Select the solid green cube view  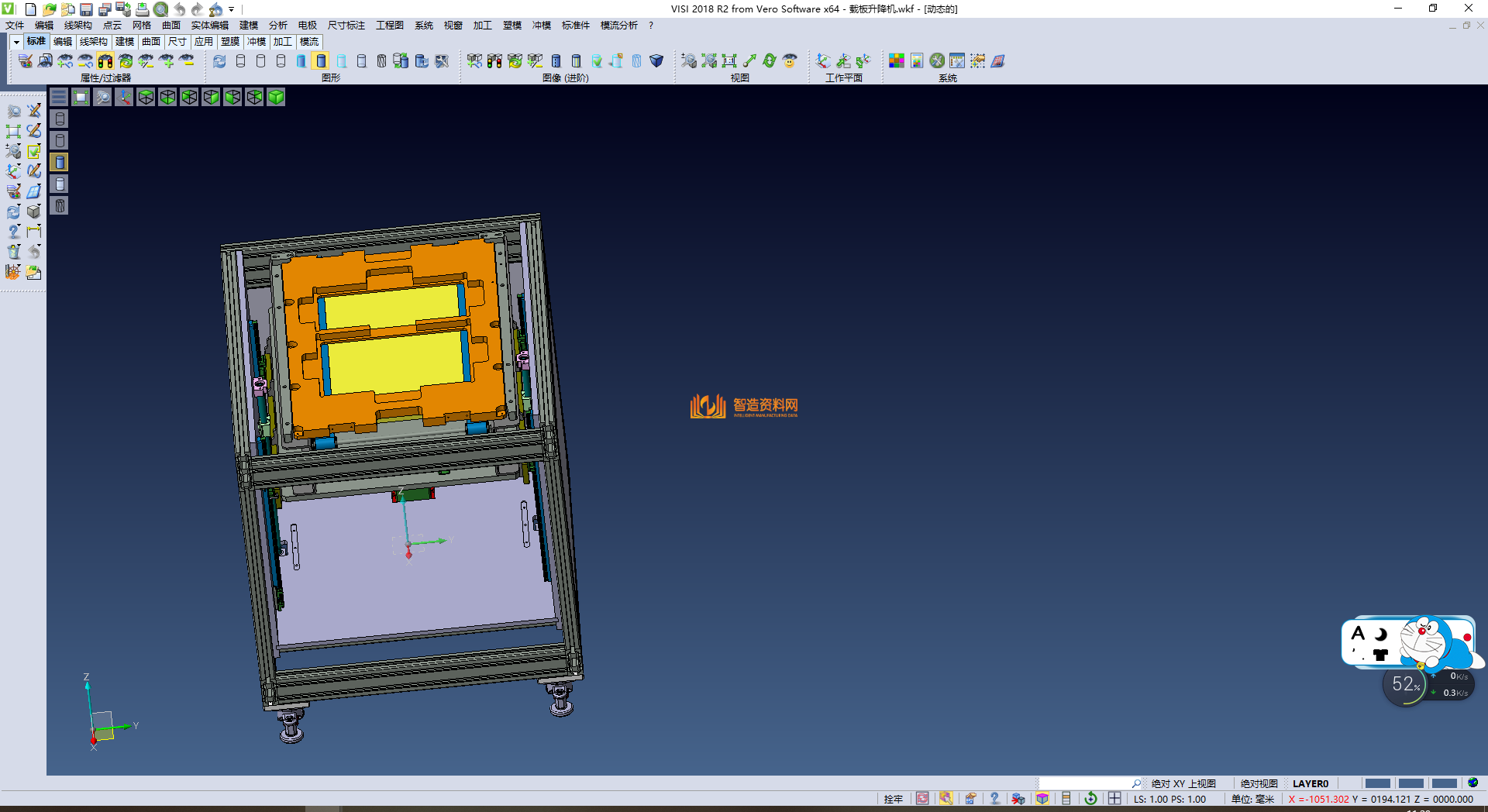276,97
